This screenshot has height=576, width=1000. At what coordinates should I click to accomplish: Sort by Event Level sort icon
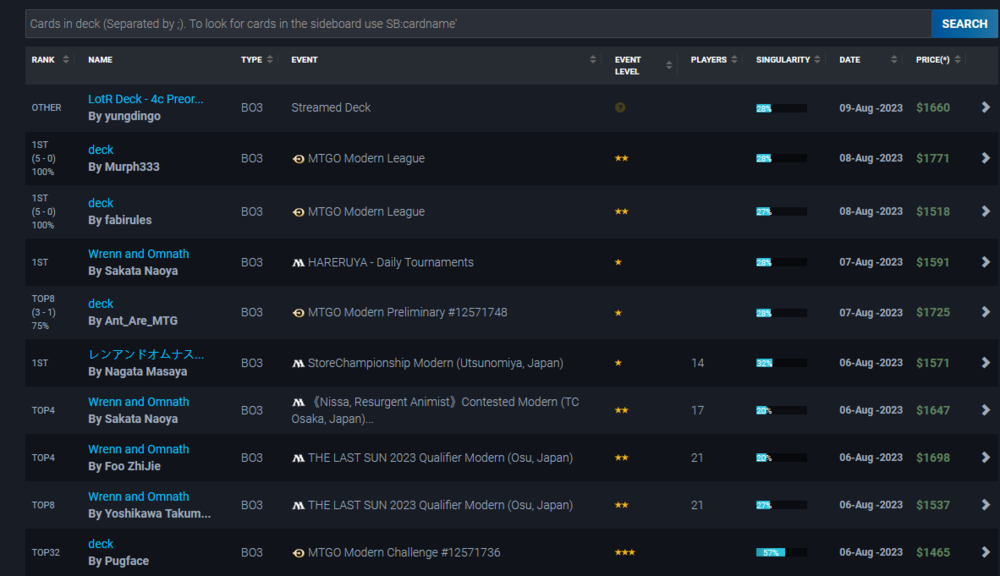point(669,66)
